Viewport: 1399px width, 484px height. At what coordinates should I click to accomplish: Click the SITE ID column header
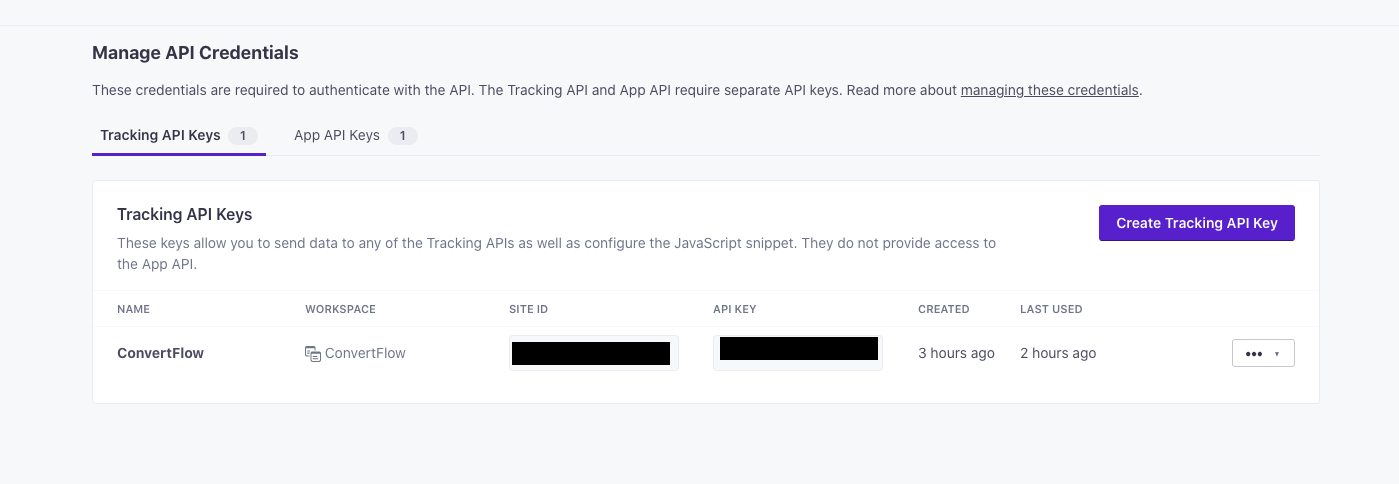tap(528, 309)
